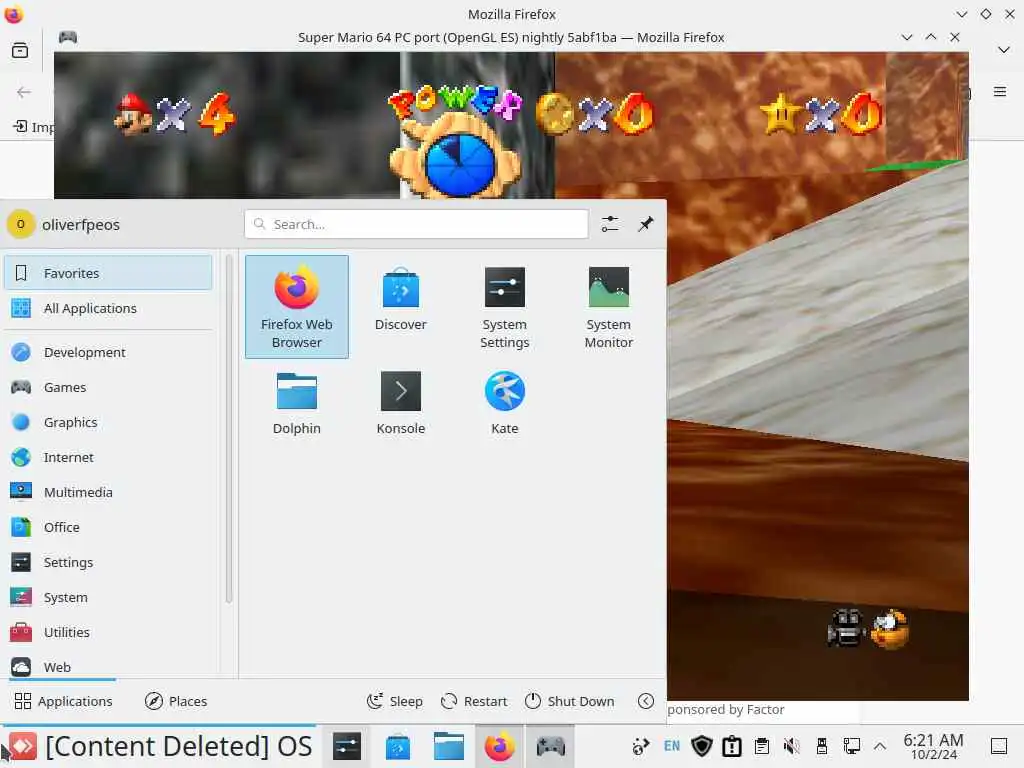
Task: Open the System category
Action: coord(108,598)
